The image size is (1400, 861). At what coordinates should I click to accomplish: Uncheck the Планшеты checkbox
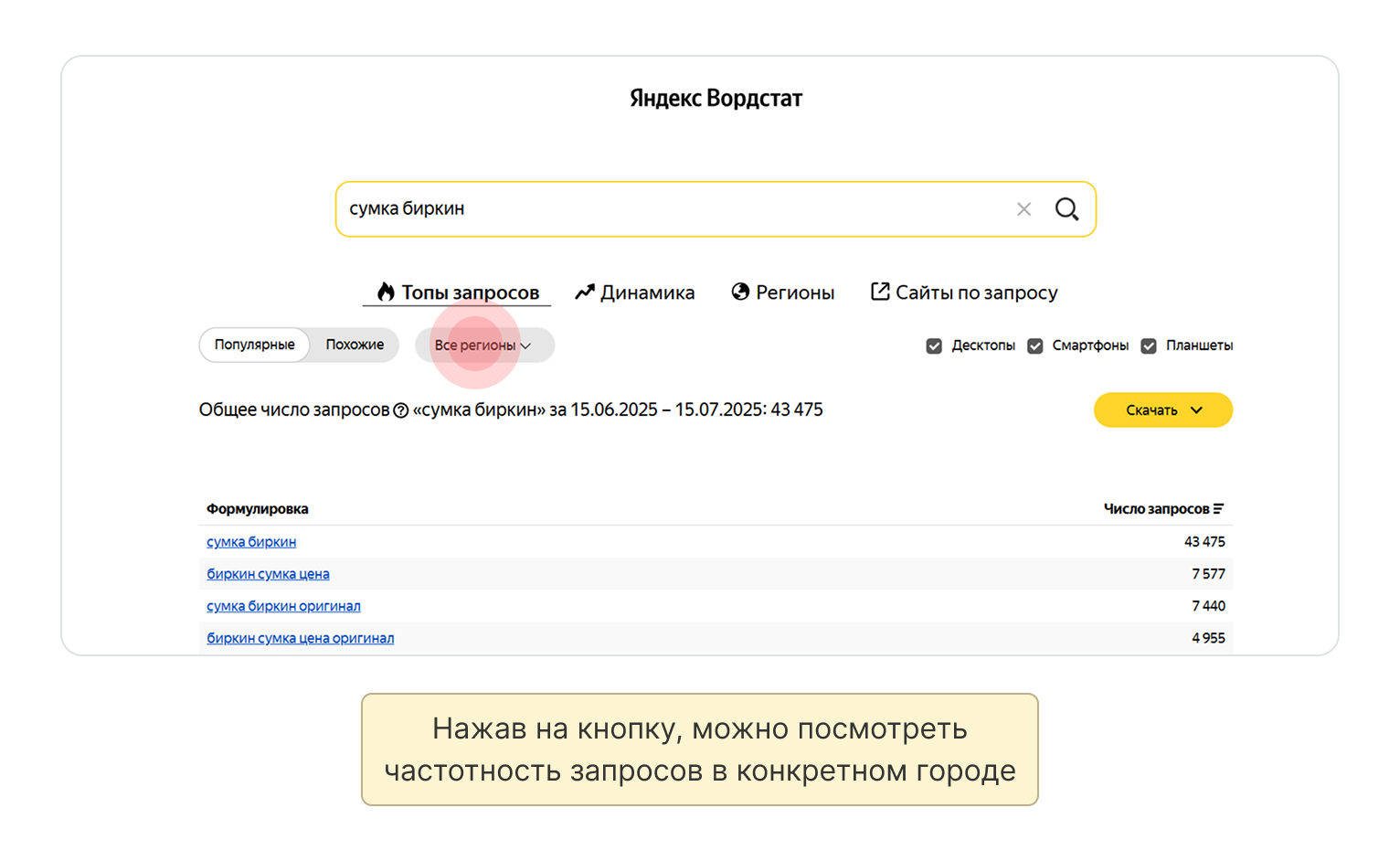[1149, 345]
